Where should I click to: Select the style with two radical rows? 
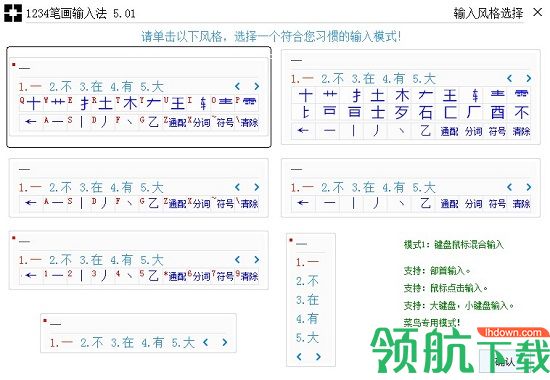(410, 97)
